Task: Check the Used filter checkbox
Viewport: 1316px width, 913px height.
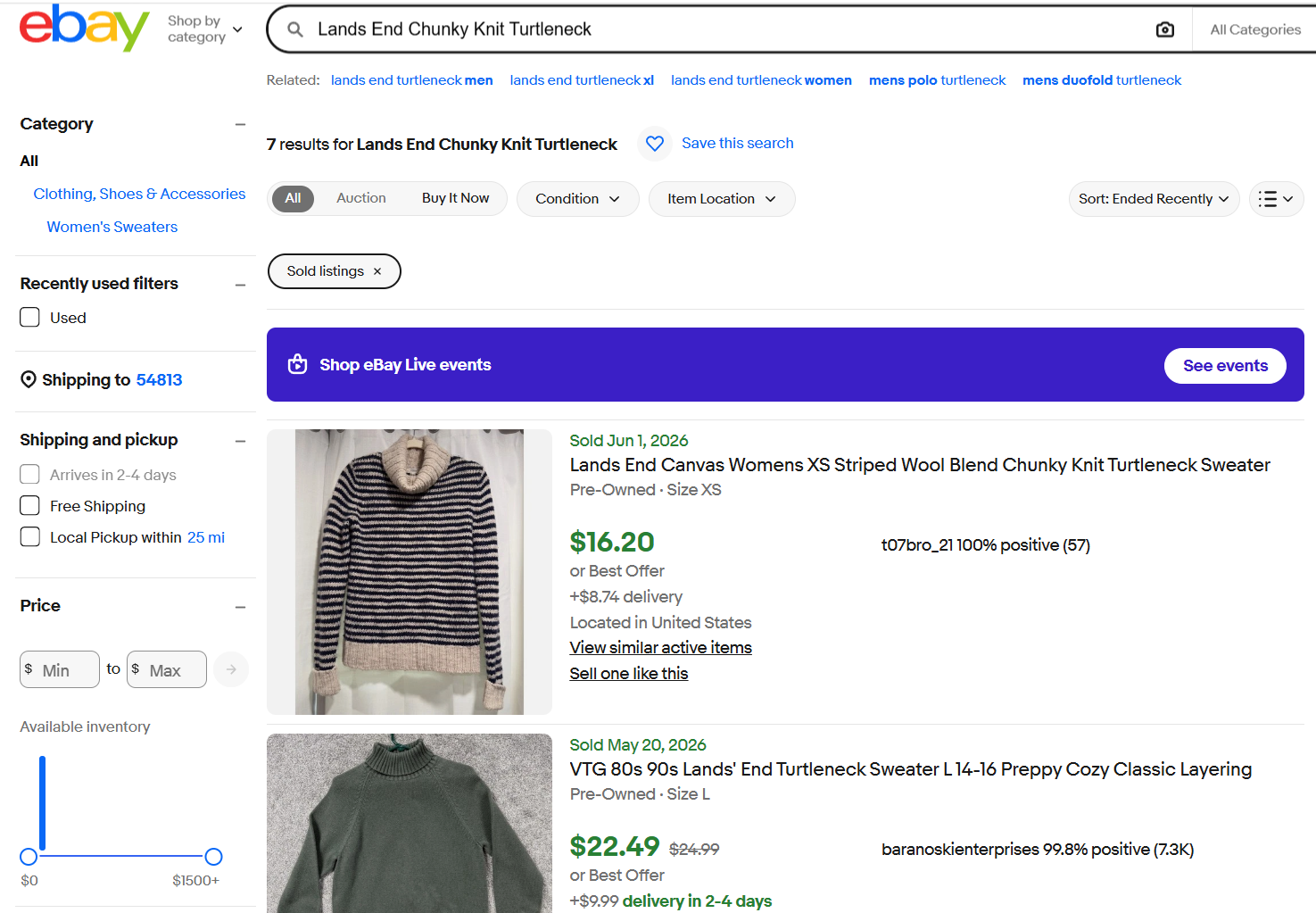Action: tap(30, 318)
